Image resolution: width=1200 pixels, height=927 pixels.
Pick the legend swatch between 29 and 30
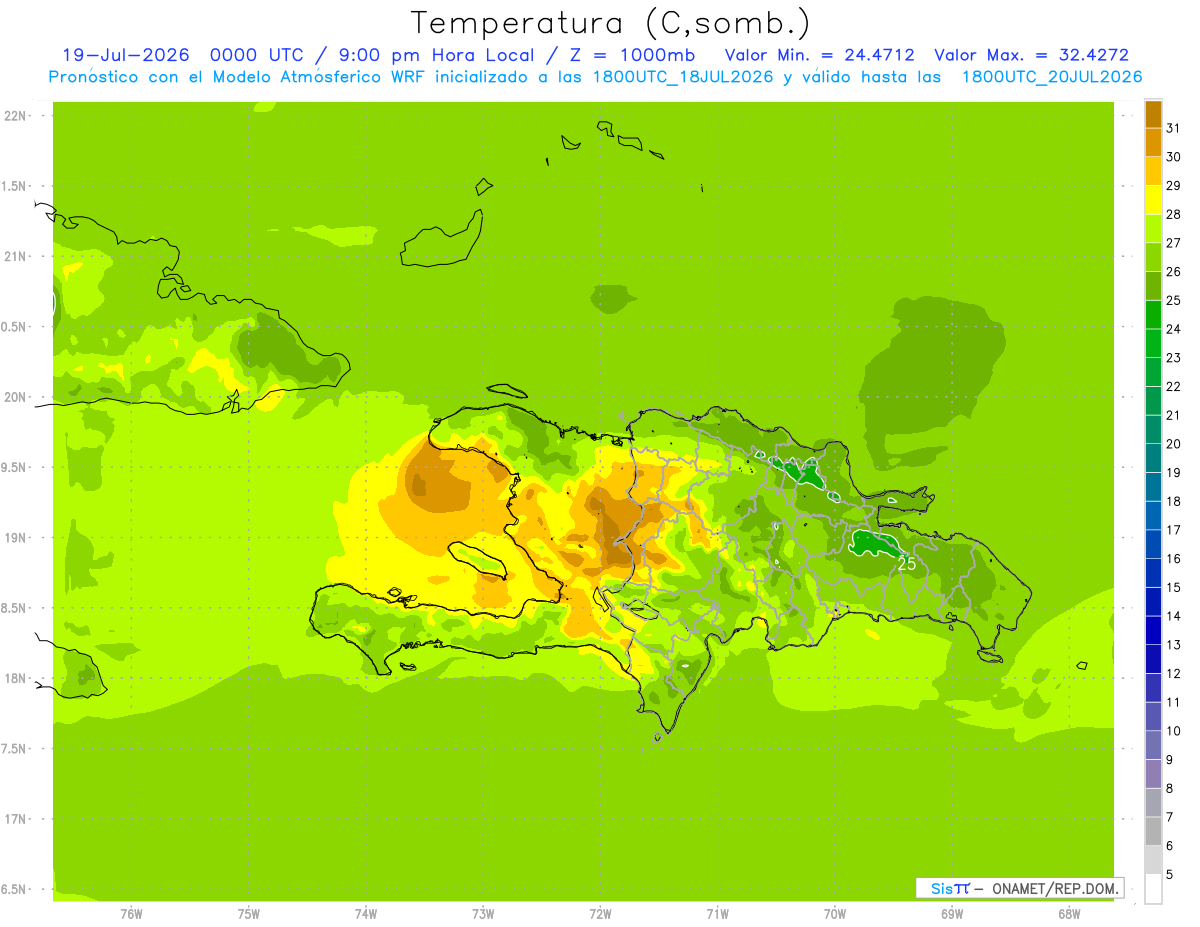[1153, 171]
